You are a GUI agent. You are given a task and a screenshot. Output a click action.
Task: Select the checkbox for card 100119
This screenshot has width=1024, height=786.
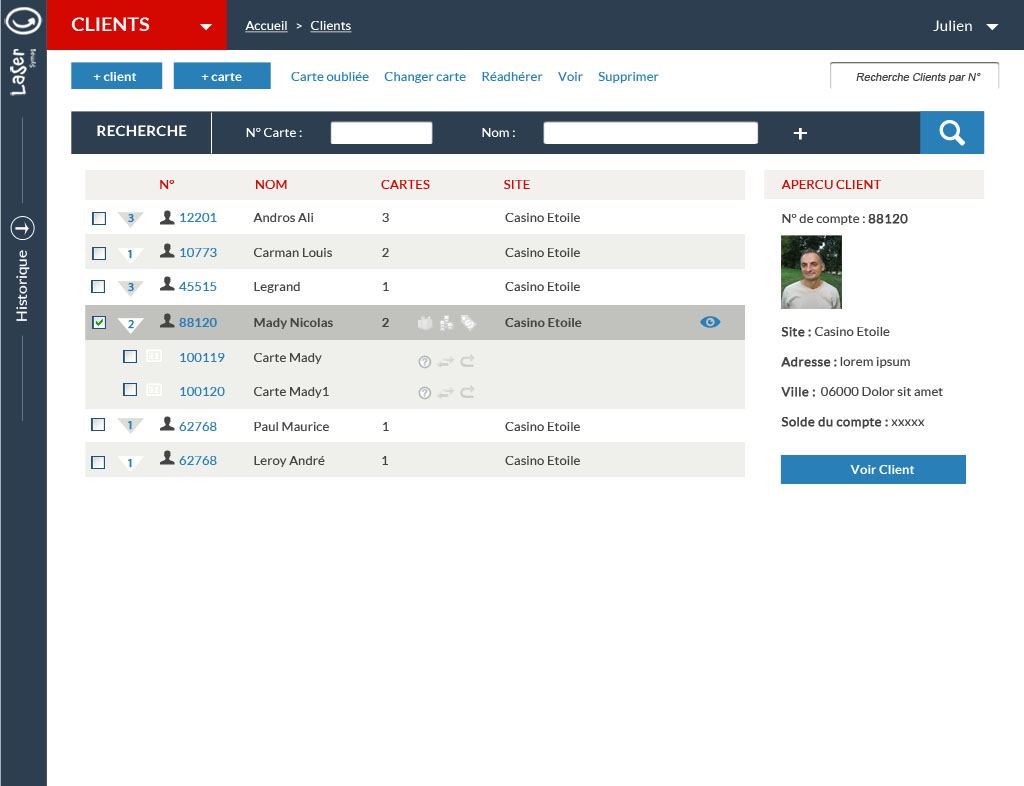[x=130, y=357]
